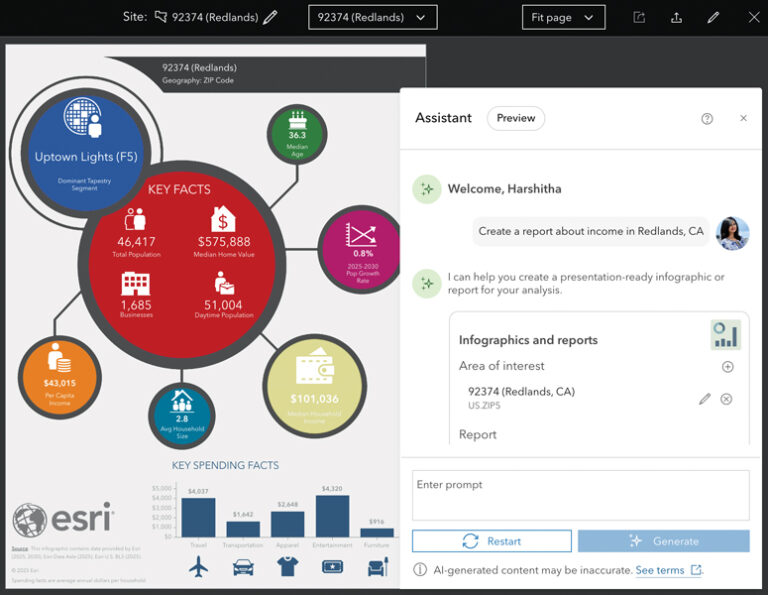Screen dimensions: 768x595
Task: Click the $4,037 Travel spending bar
Action: (x=198, y=518)
